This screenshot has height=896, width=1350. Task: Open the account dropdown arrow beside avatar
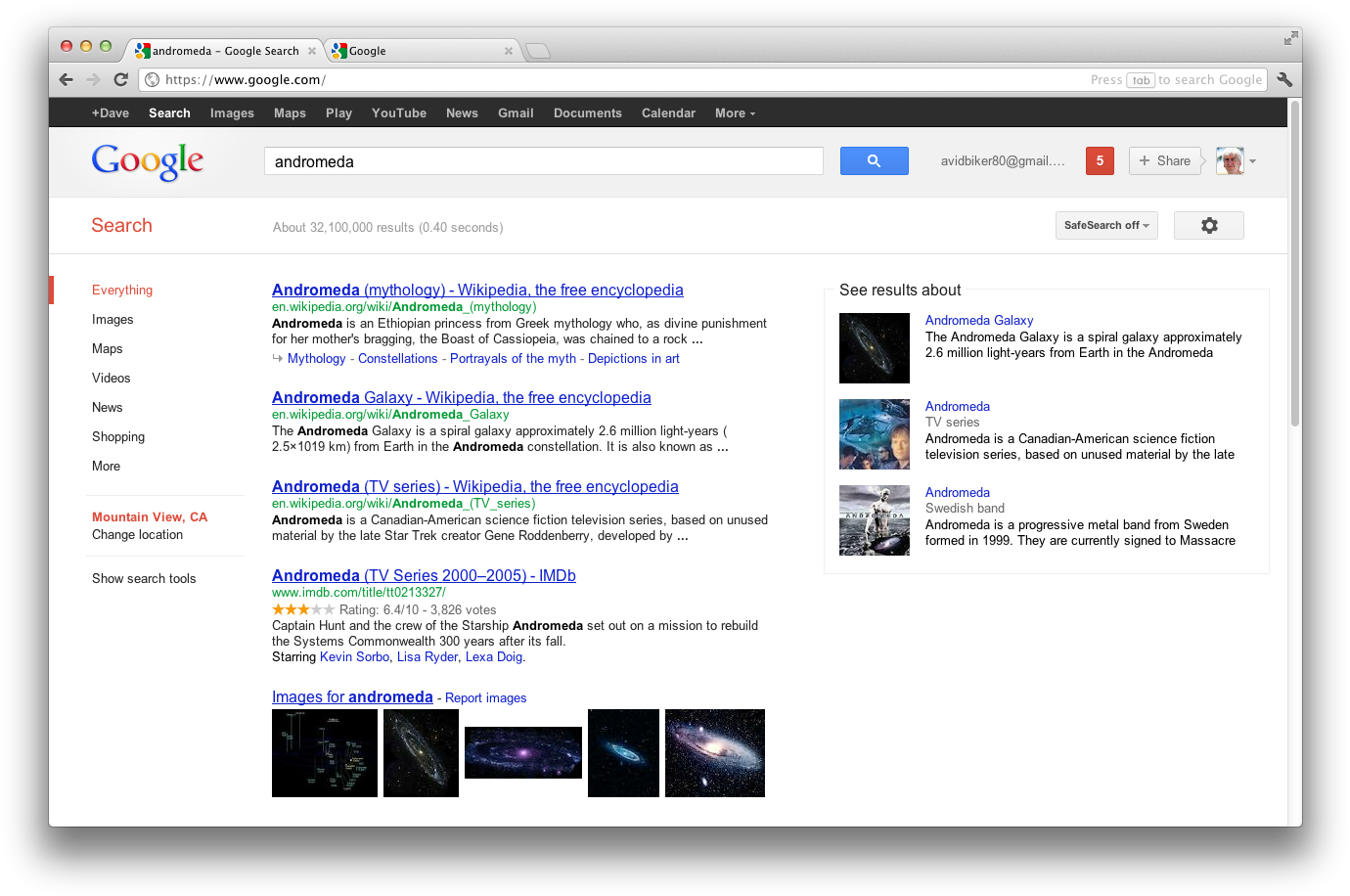pos(1252,161)
